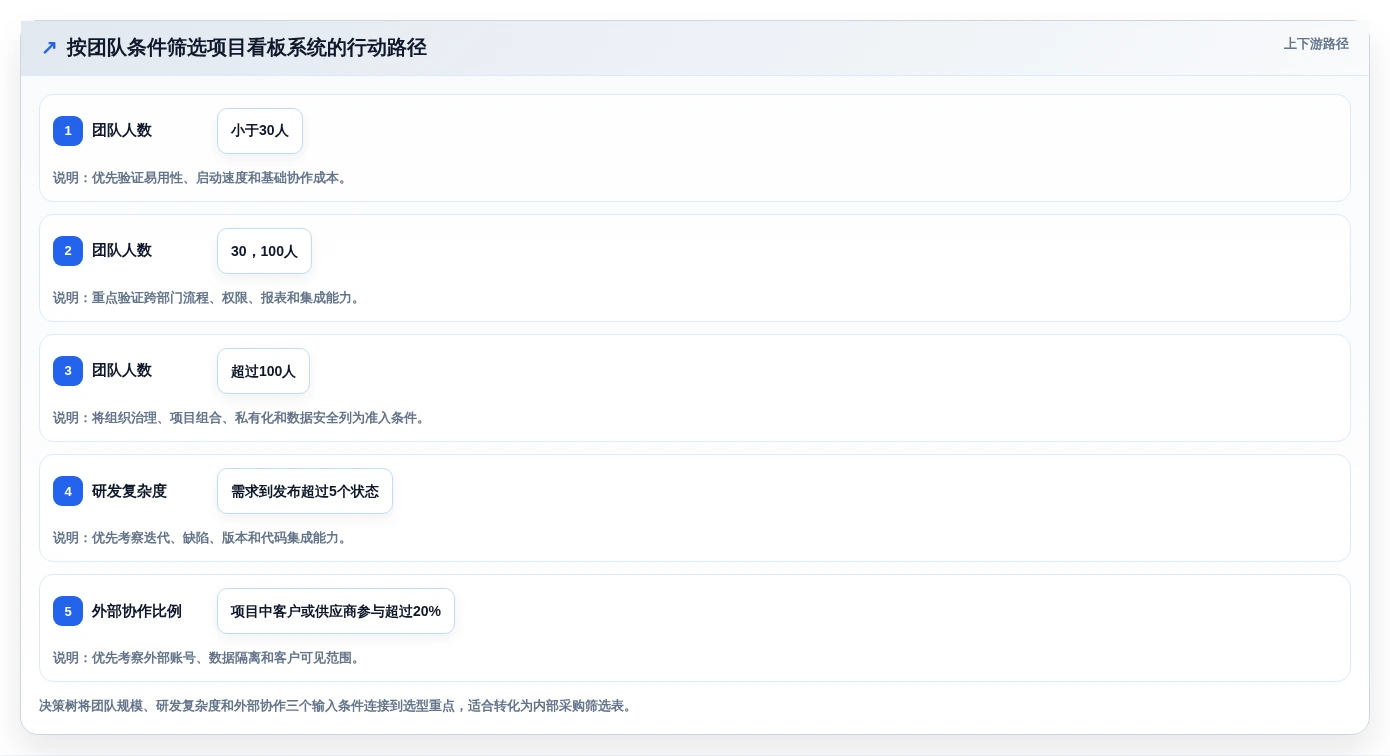Click note about 跨部门流程、权限、报表和集成能力
1390x756 pixels.
[x=207, y=298]
